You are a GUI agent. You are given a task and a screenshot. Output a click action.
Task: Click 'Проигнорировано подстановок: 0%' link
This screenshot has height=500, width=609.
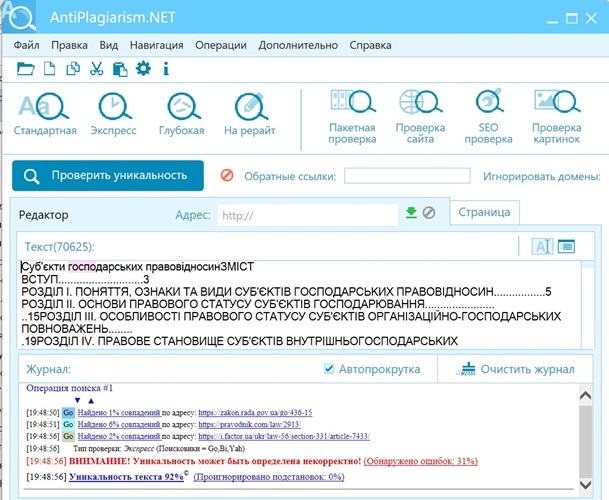pos(269,477)
